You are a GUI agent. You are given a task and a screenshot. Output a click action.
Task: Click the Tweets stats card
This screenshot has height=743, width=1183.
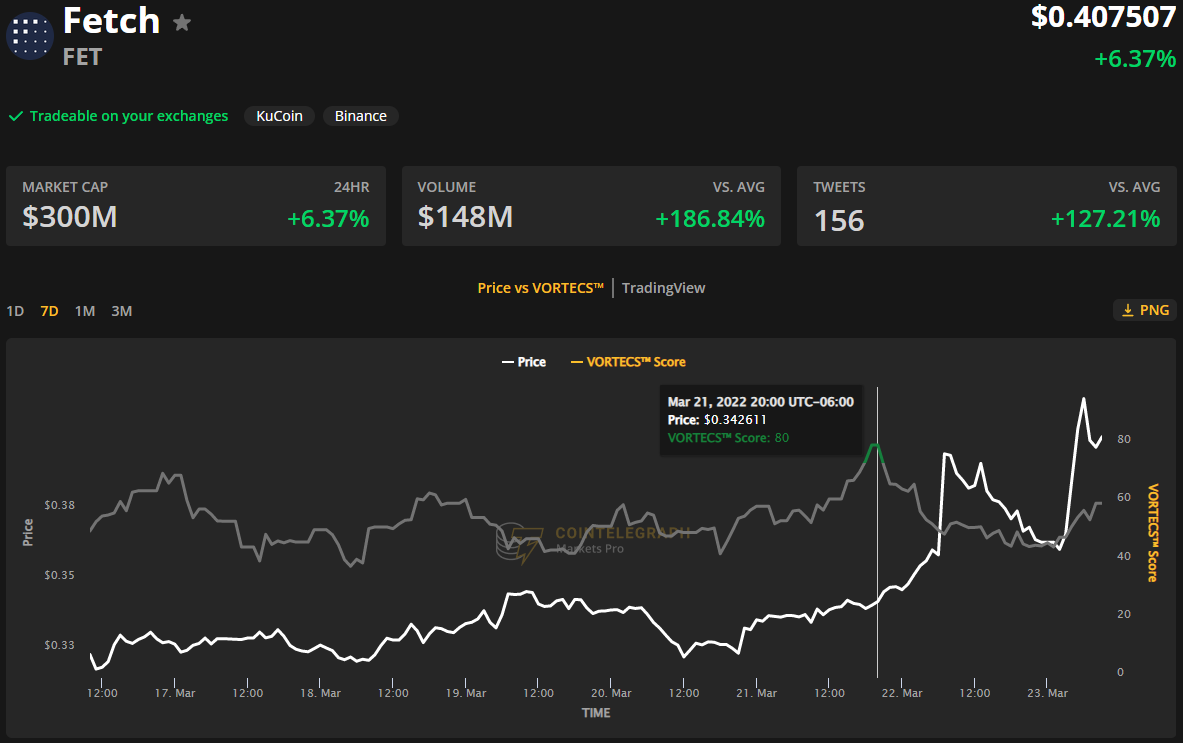(986, 206)
